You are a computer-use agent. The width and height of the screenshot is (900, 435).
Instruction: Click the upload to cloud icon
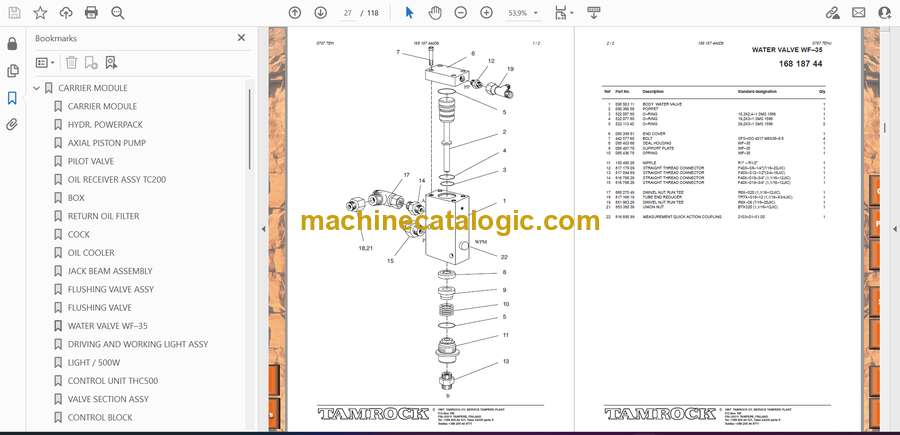point(66,13)
